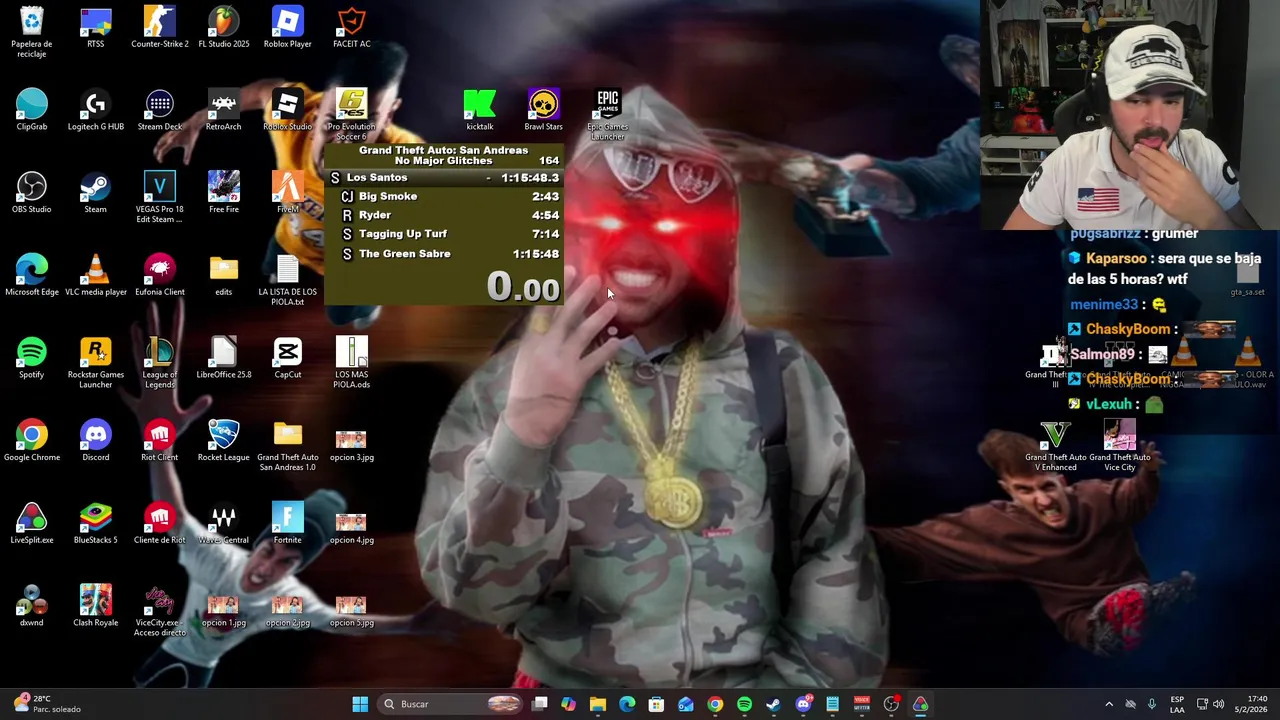Launch Microsoft Edge desktop shortcut
The height and width of the screenshot is (720, 1280).
coord(32,275)
